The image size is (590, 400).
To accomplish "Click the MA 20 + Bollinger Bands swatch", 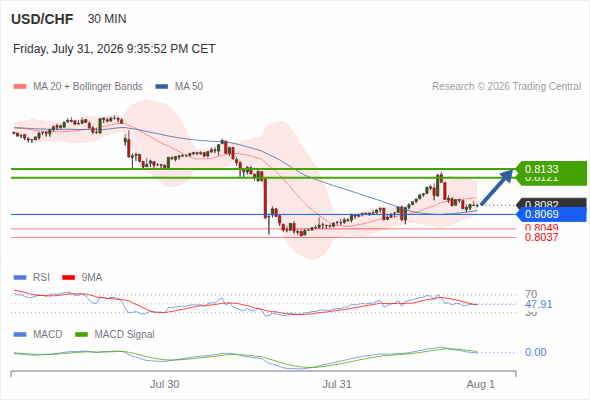I will [20, 87].
